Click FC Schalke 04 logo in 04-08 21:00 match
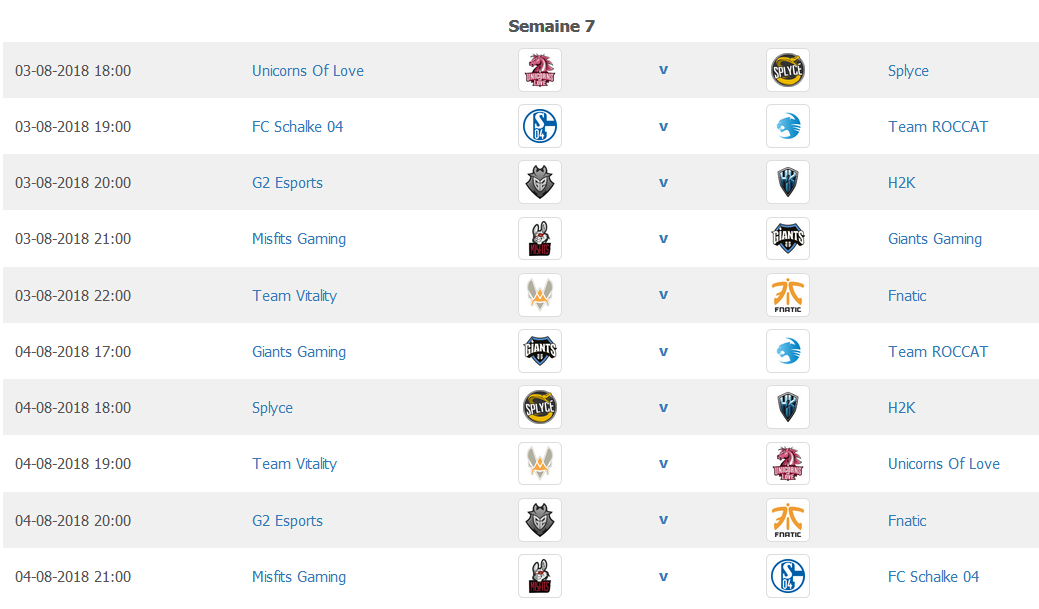 coord(788,576)
